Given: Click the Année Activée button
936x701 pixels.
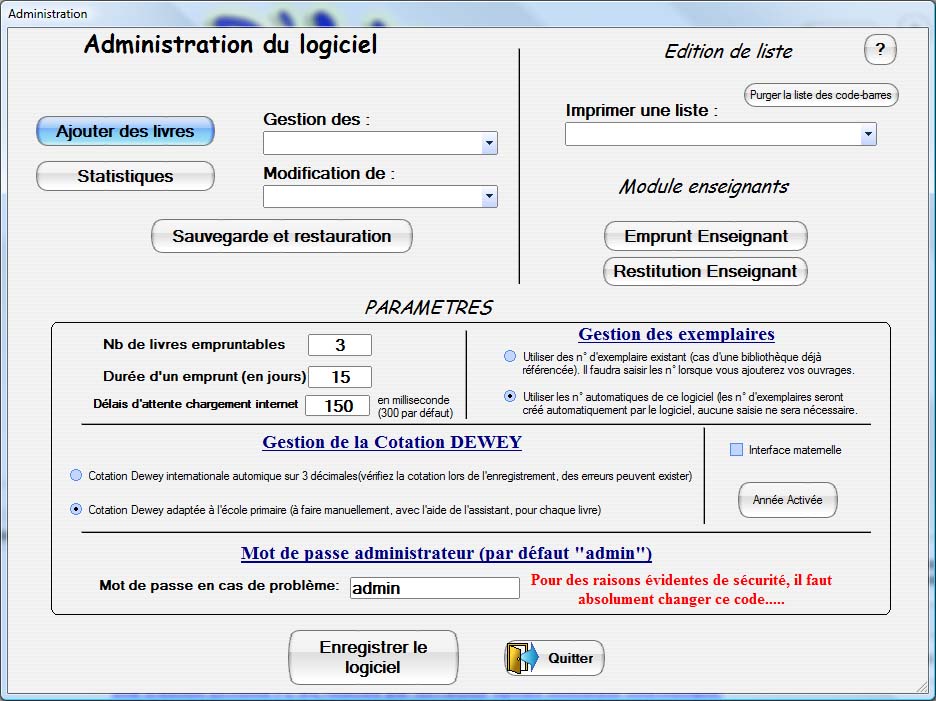Looking at the screenshot, I should pyautogui.click(x=787, y=500).
